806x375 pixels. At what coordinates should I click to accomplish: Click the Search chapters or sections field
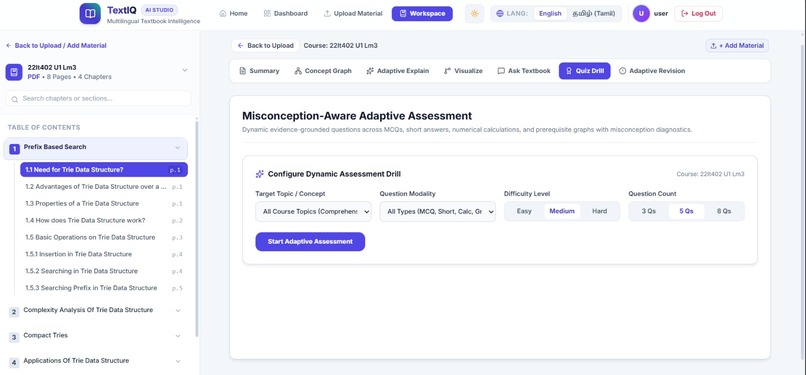pyautogui.click(x=98, y=99)
